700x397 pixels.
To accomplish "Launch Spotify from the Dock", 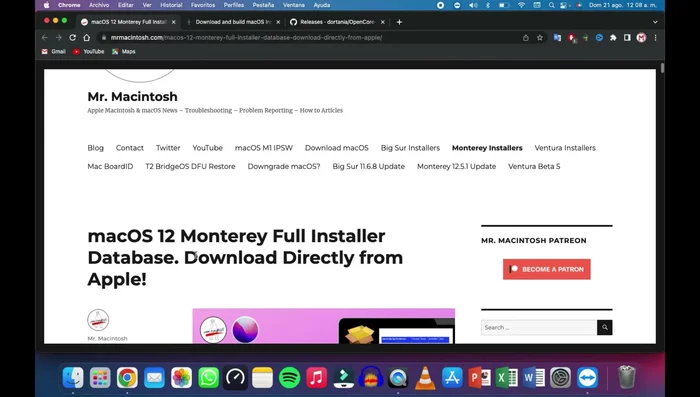I will pos(289,378).
